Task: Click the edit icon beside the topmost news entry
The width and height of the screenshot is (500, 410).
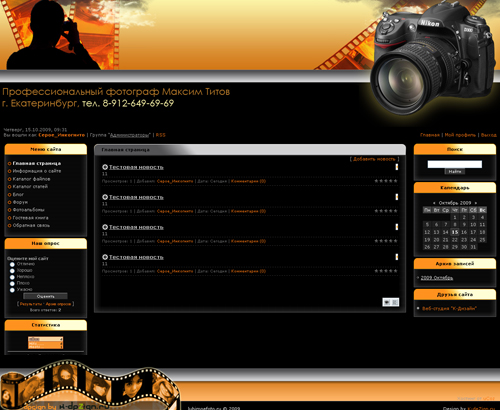Action: (x=397, y=167)
